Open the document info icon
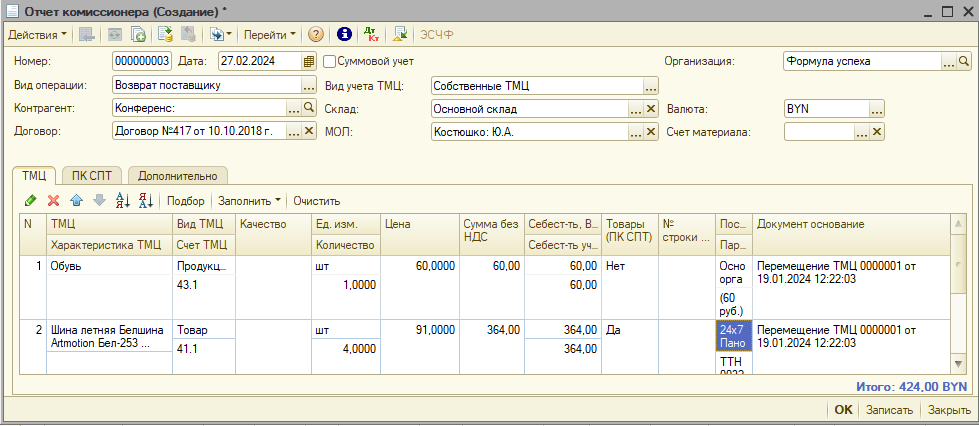Screen dimensions: 979x426 tap(344, 34)
